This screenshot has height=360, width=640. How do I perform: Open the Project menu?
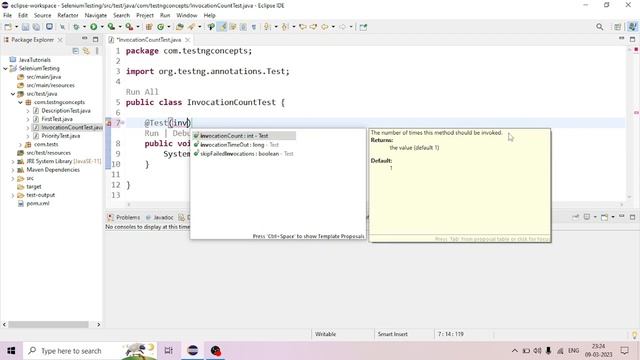[x=145, y=15]
